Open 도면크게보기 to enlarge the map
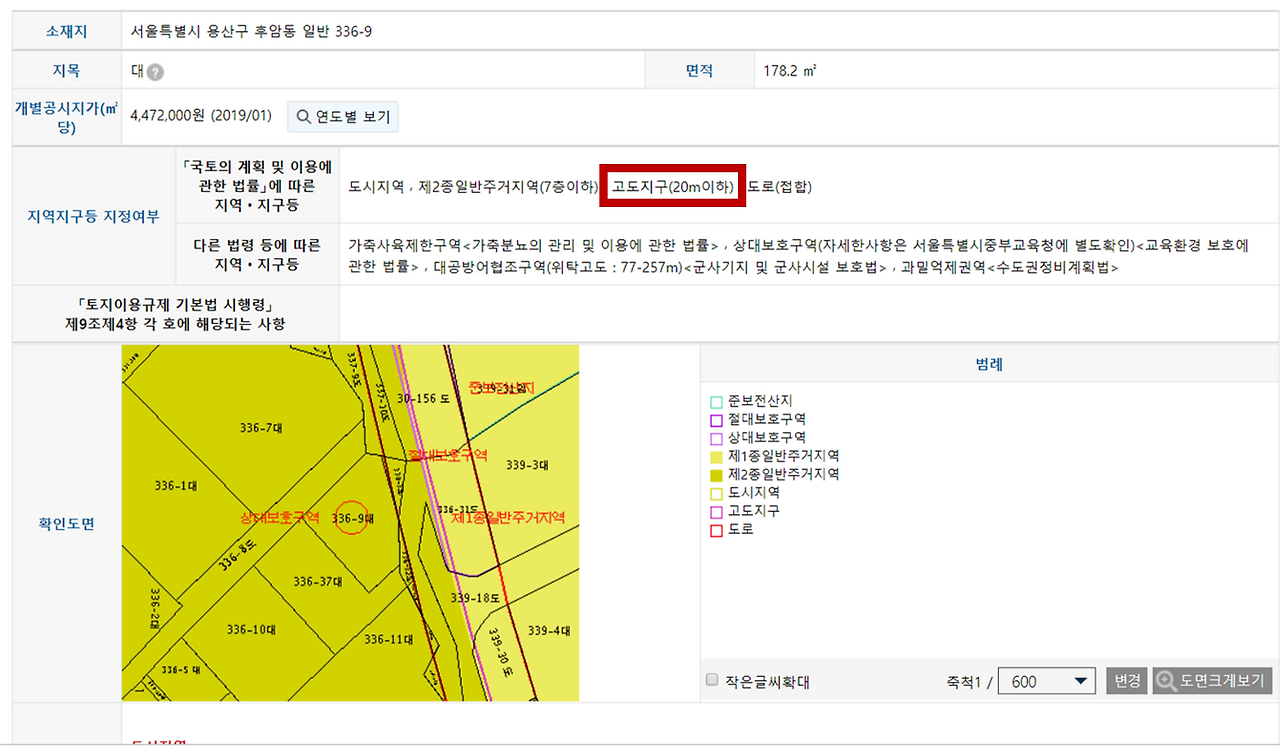1280x751 pixels. pos(1211,680)
